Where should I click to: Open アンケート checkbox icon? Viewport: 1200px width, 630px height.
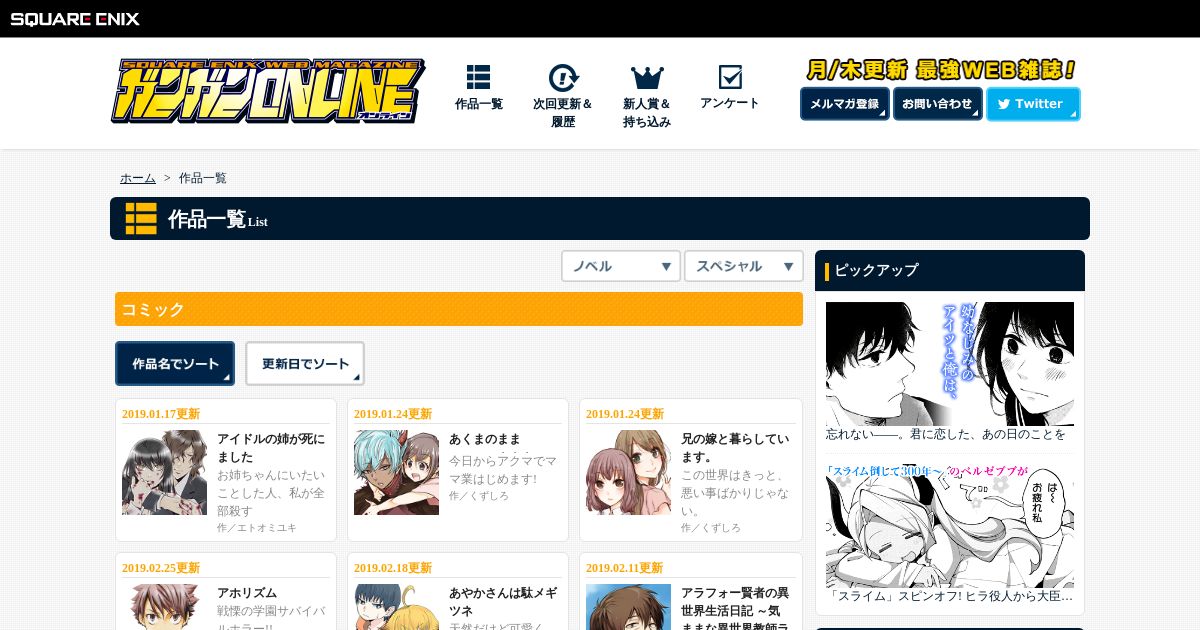730,77
